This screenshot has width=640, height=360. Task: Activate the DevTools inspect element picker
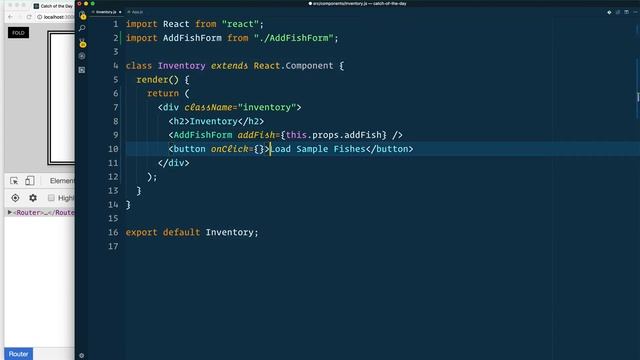pyautogui.click(x=14, y=181)
